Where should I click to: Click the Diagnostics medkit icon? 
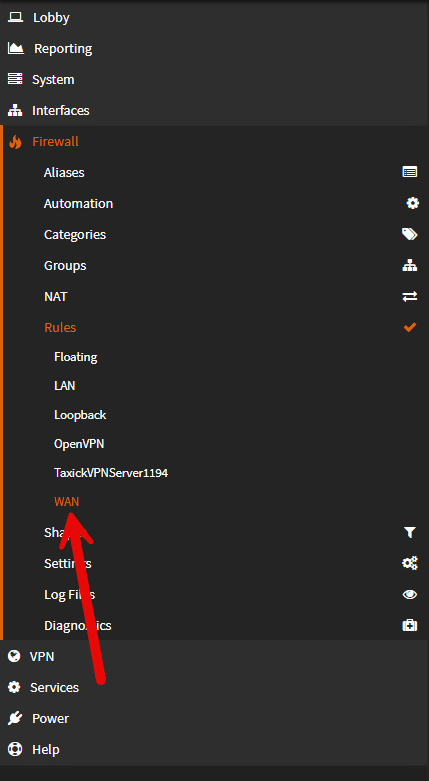tap(410, 625)
